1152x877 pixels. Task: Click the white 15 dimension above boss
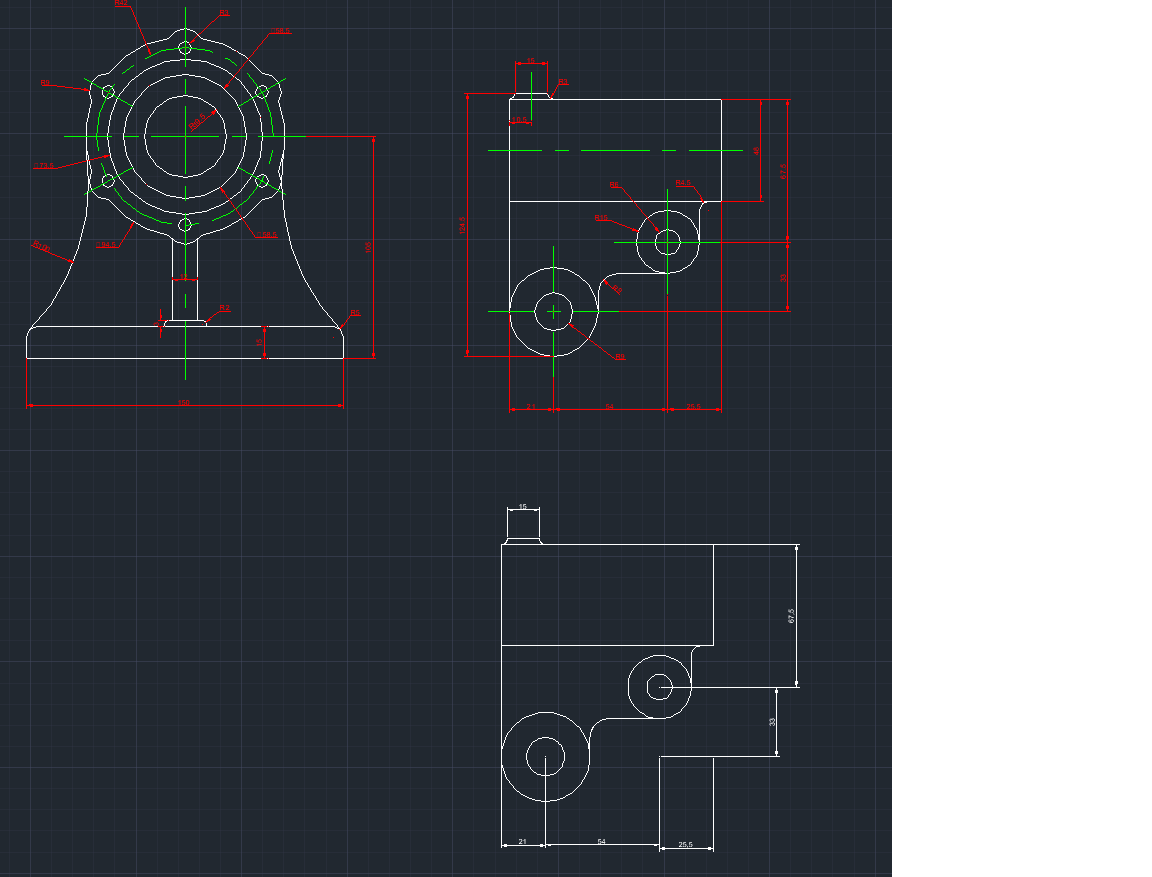[x=523, y=507]
